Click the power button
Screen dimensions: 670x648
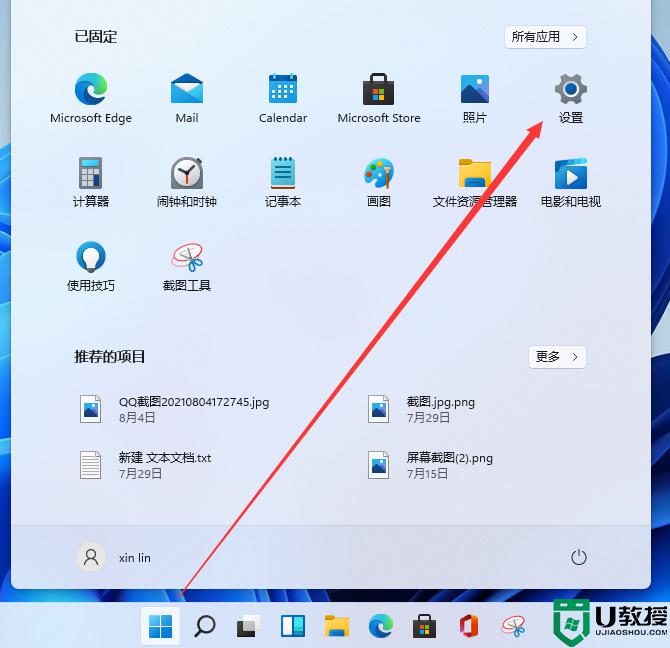click(577, 557)
